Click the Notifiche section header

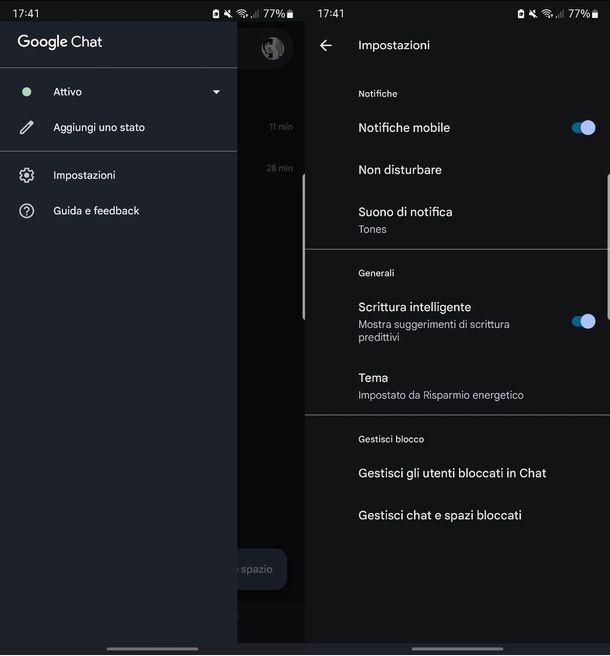377,94
